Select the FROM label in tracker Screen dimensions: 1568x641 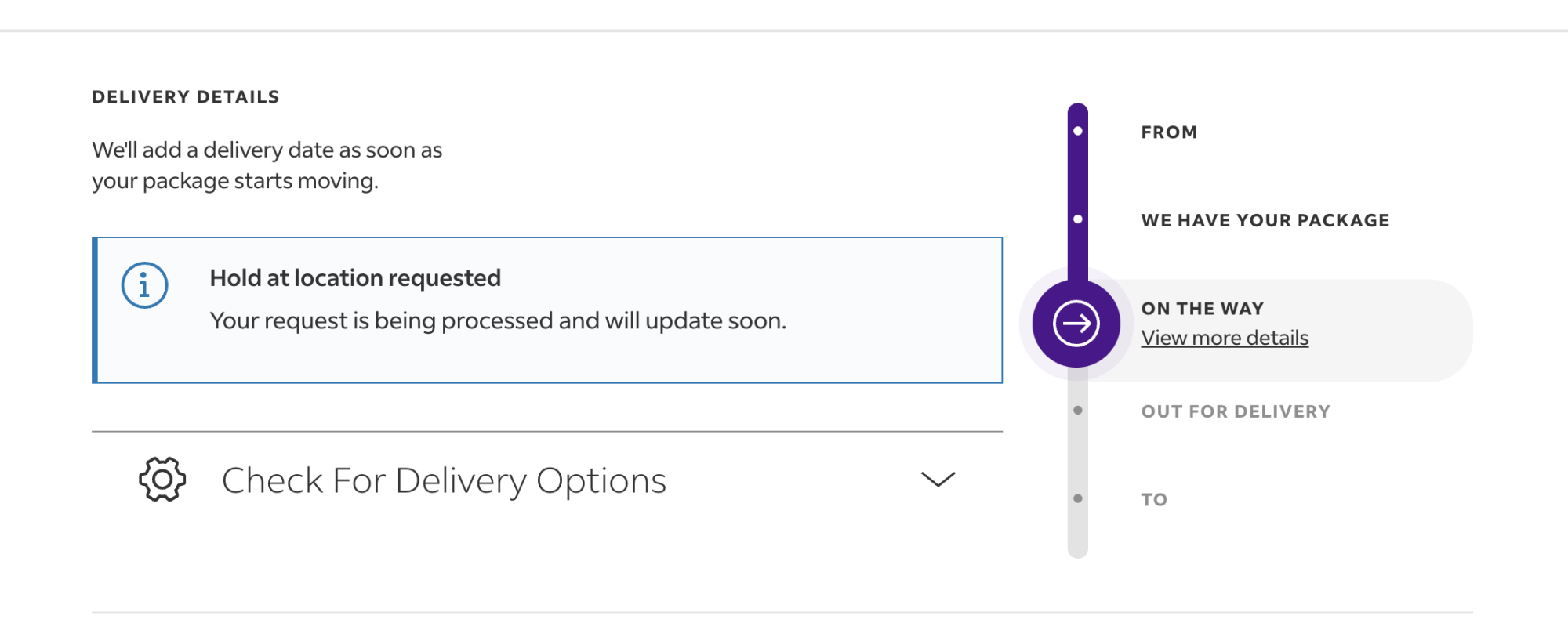[x=1169, y=132]
